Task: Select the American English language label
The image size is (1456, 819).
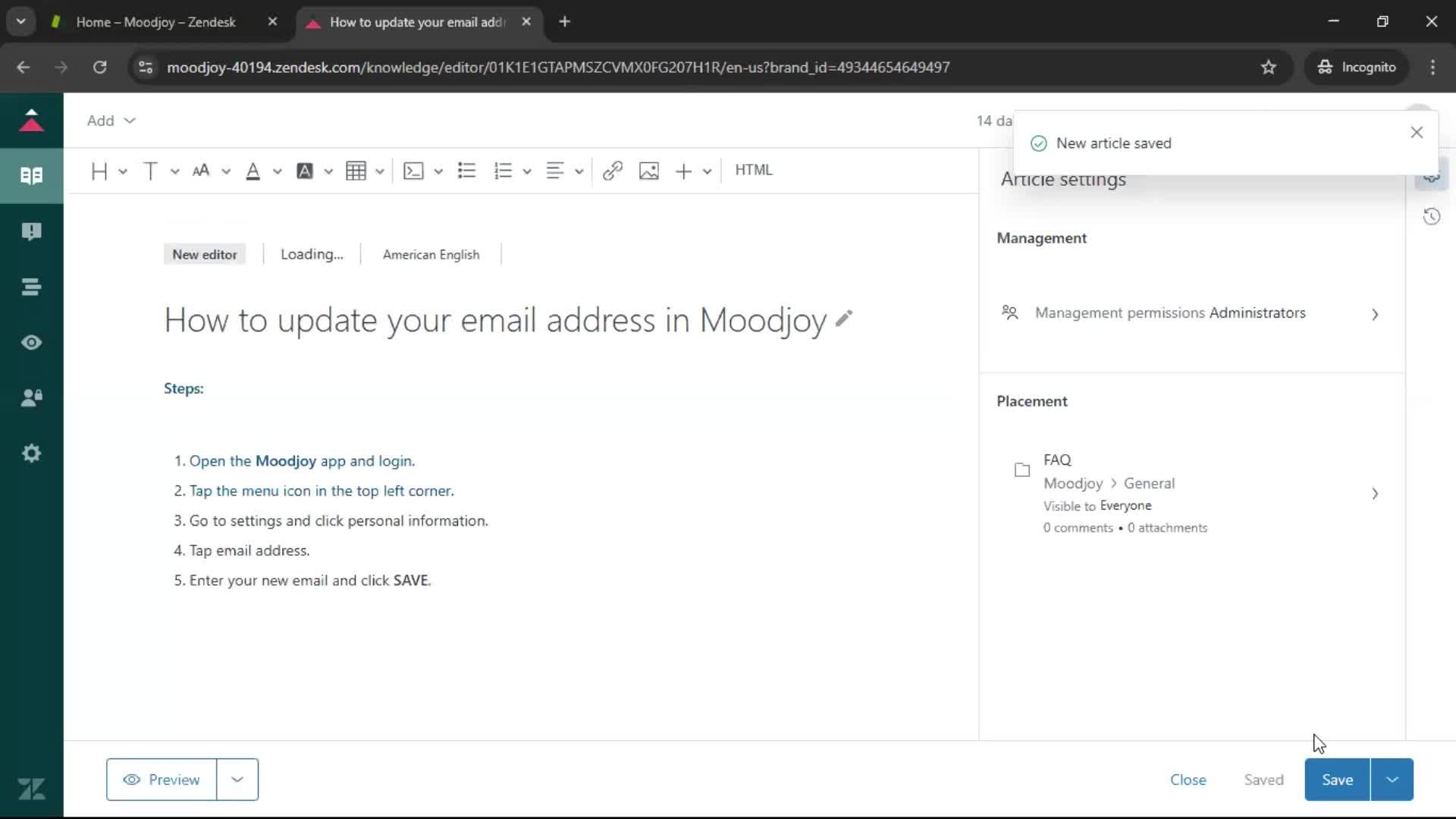Action: click(431, 255)
